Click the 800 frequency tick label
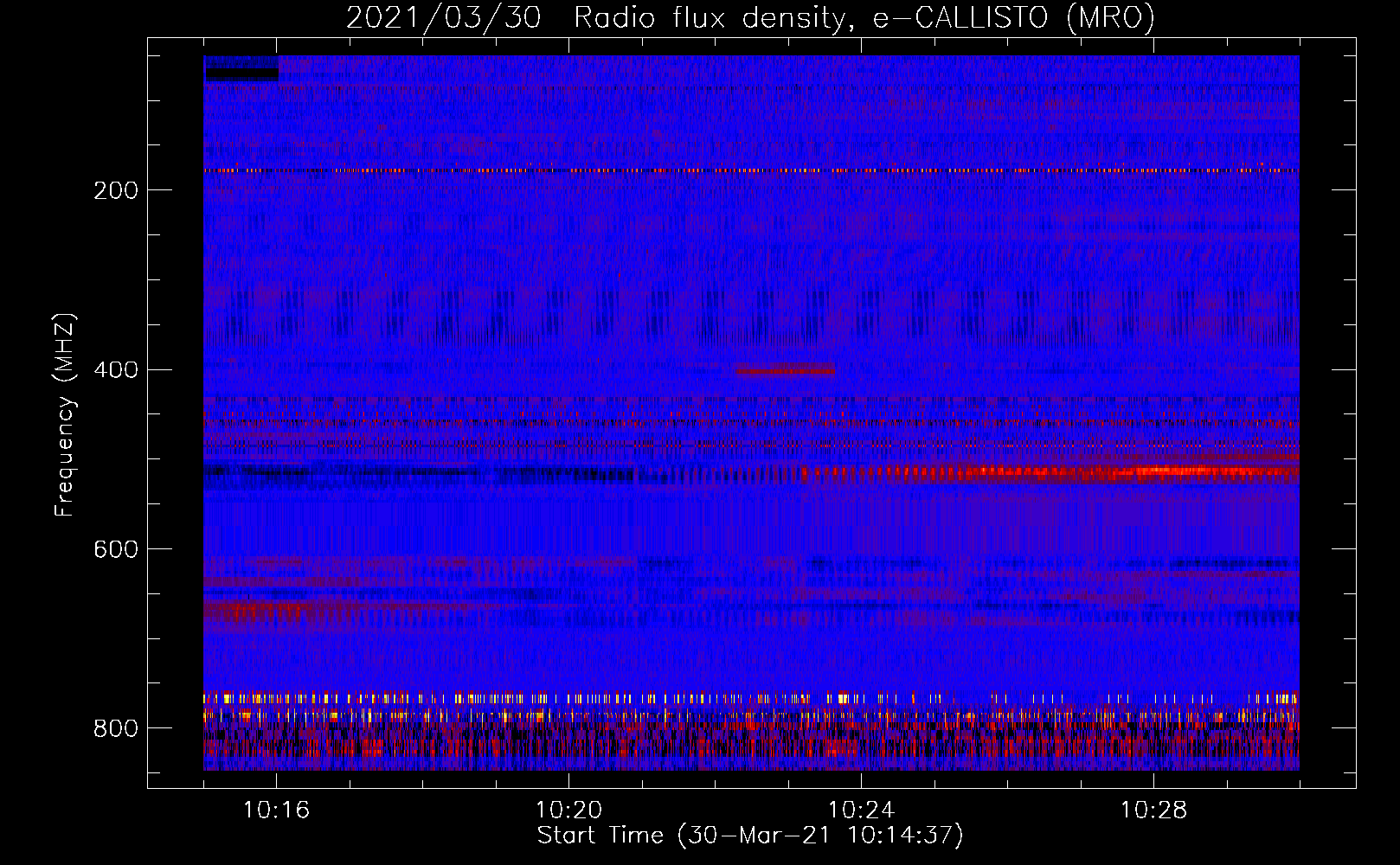 116,728
